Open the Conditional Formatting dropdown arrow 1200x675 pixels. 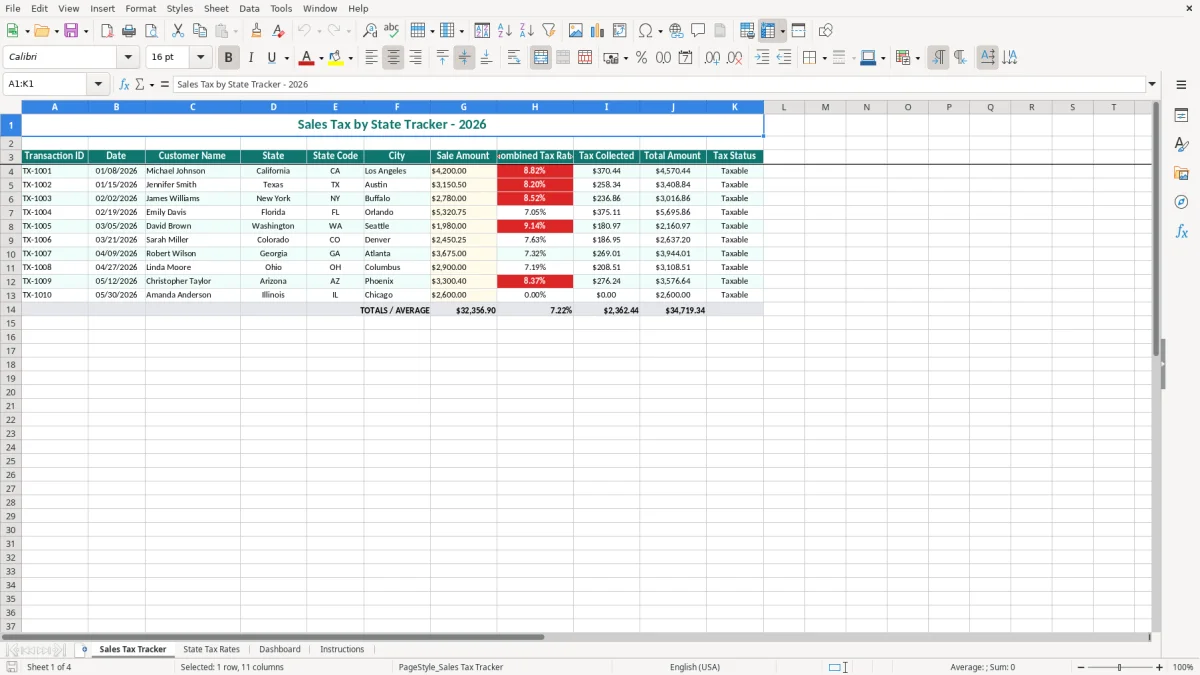(x=917, y=58)
